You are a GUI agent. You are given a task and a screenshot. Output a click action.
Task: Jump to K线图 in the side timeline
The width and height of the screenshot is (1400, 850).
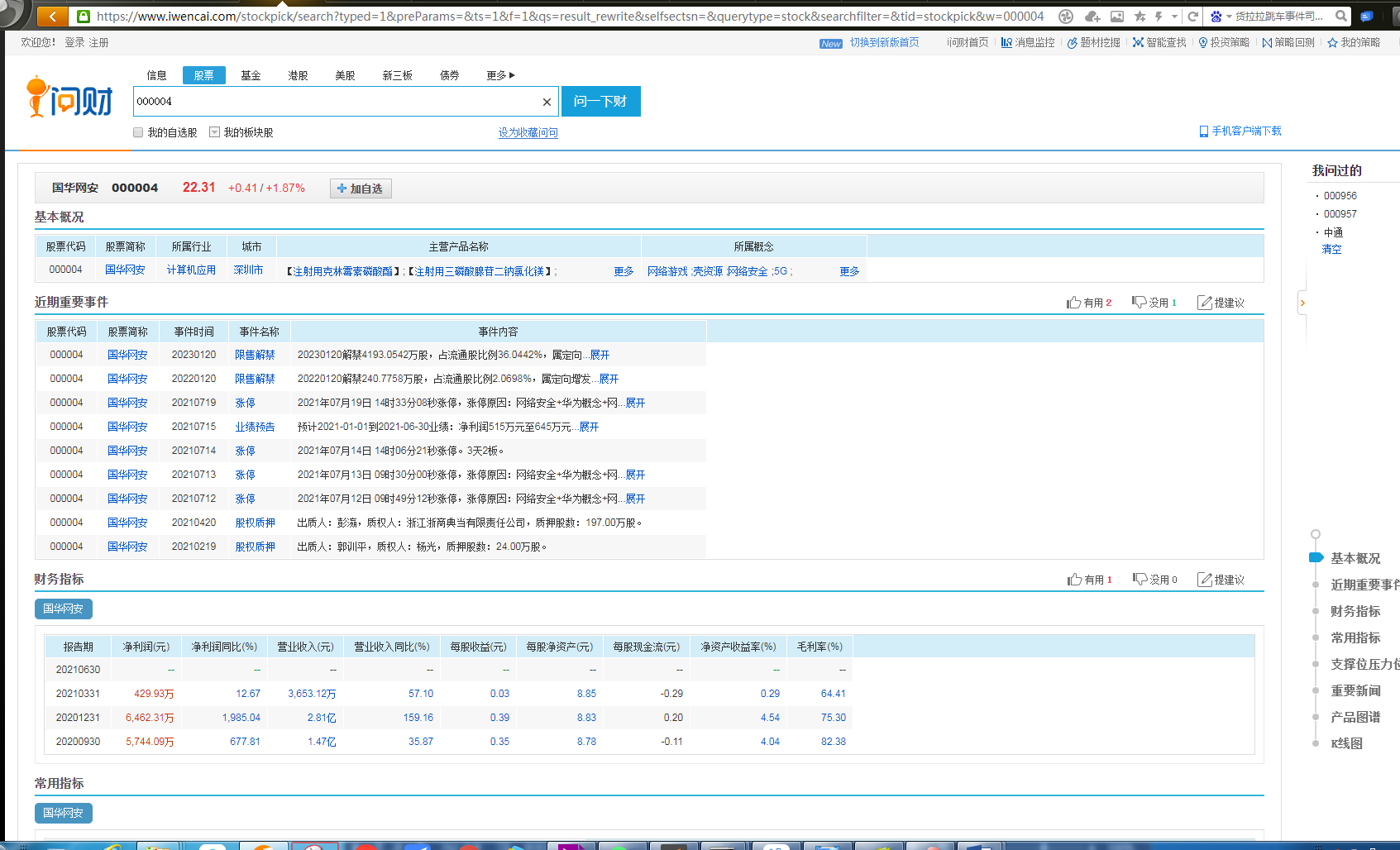pyautogui.click(x=1345, y=743)
